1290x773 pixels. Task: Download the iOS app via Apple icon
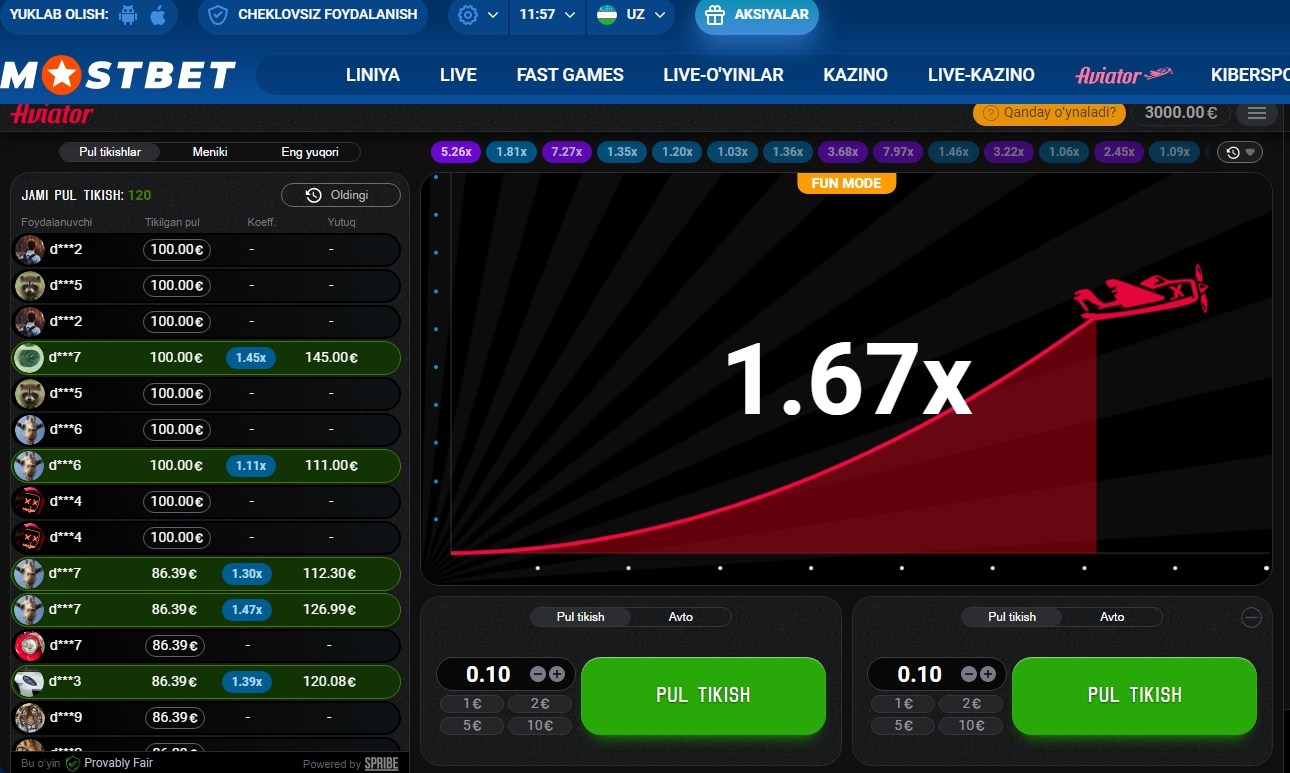point(158,15)
